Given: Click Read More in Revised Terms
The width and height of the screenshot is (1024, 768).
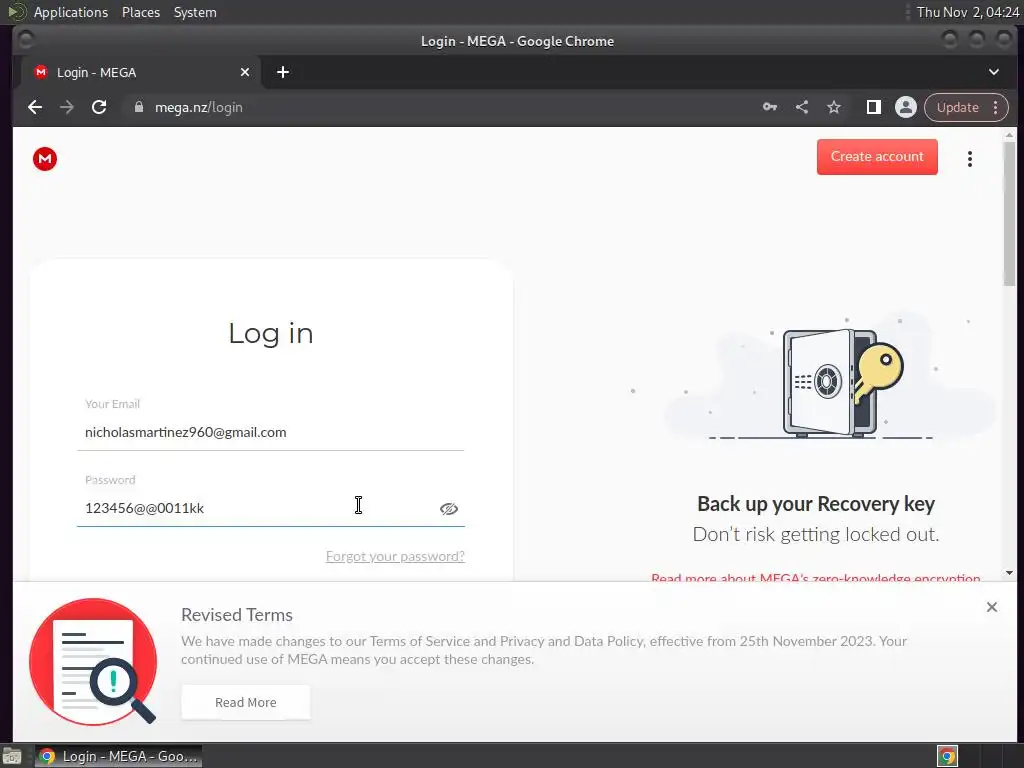Looking at the screenshot, I should point(246,703).
